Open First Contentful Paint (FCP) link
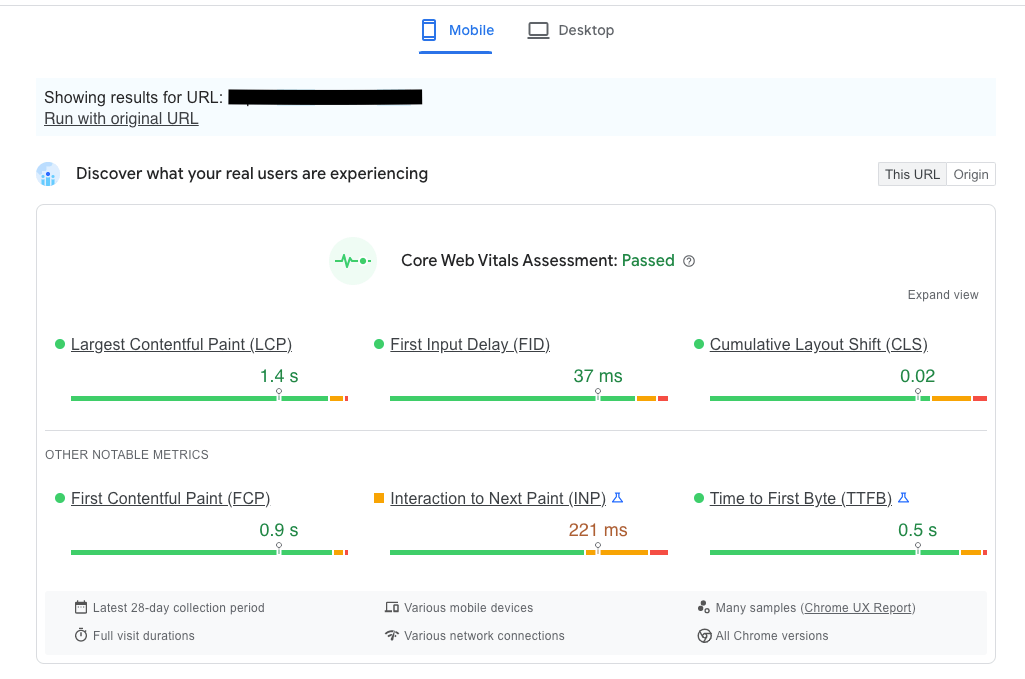Screen dimensions: 1025x679 pyautogui.click(x=171, y=499)
